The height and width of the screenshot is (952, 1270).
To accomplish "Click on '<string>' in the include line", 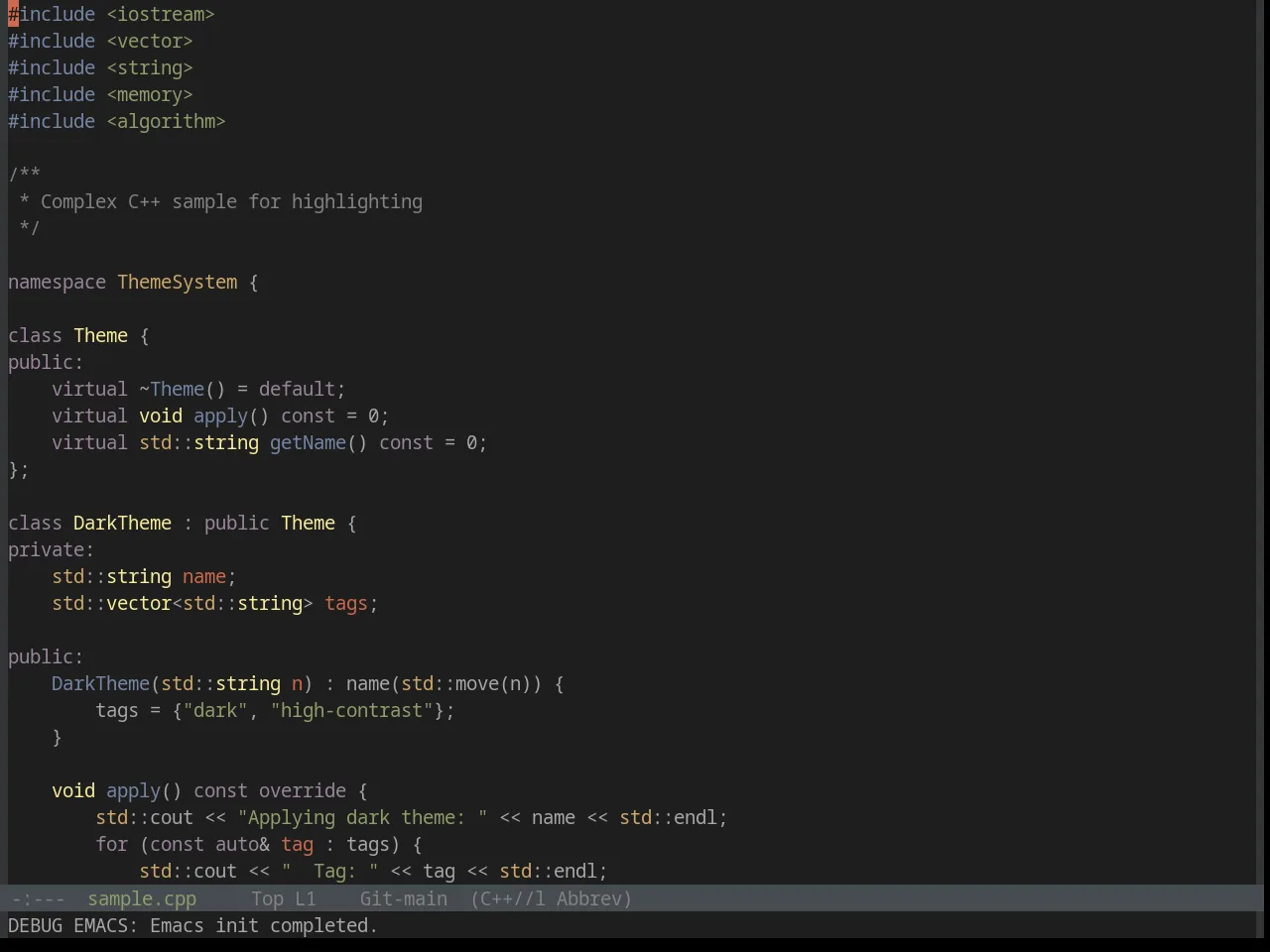I will coord(150,68).
